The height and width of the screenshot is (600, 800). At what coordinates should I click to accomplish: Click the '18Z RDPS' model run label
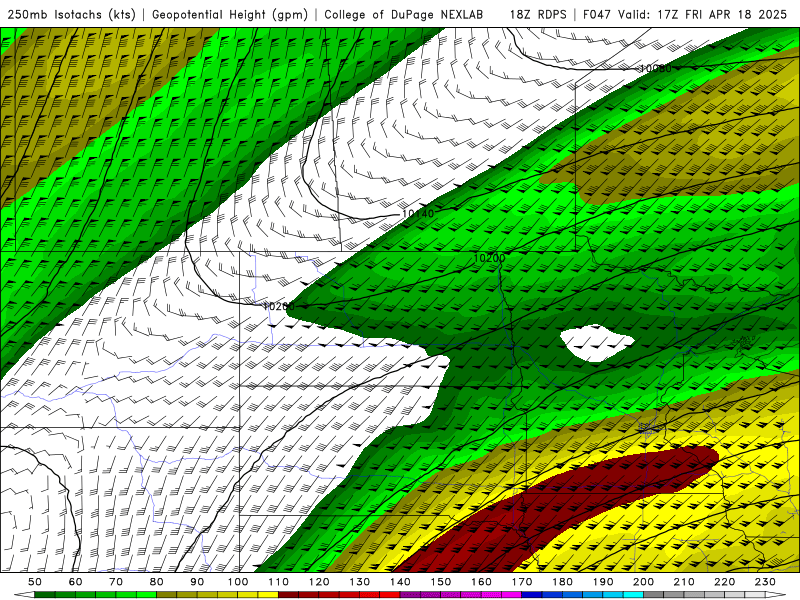(x=538, y=14)
